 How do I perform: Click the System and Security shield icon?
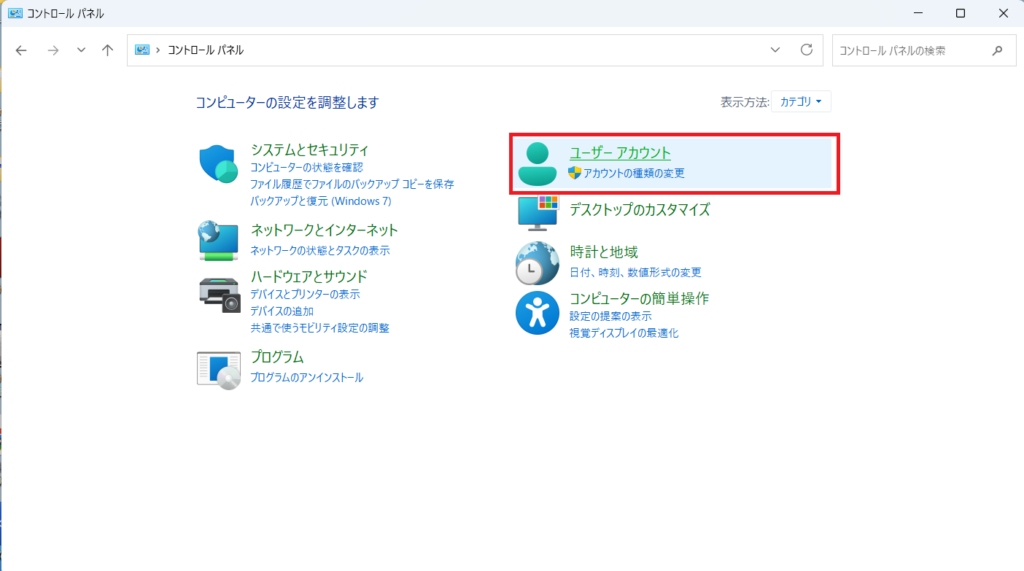(218, 164)
